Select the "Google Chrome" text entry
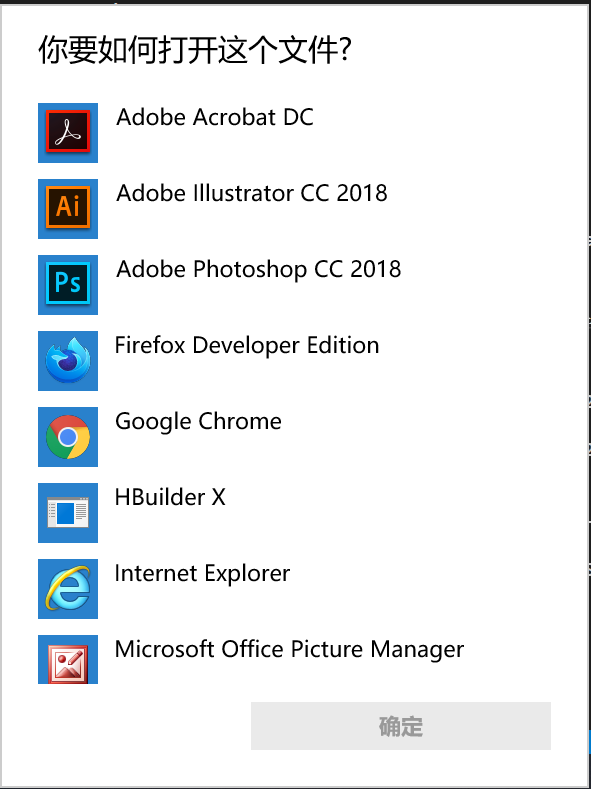Screen dimensions: 591x789 [198, 422]
